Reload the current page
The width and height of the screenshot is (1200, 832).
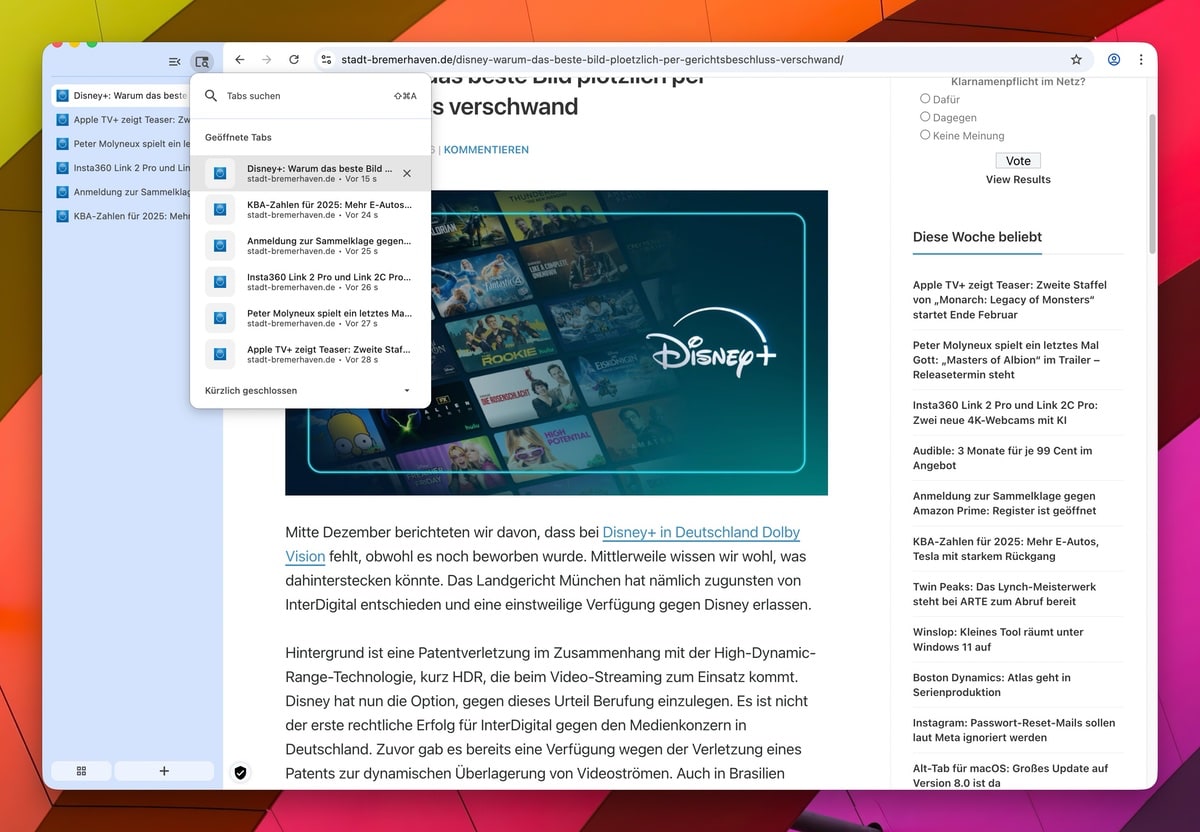coord(294,60)
